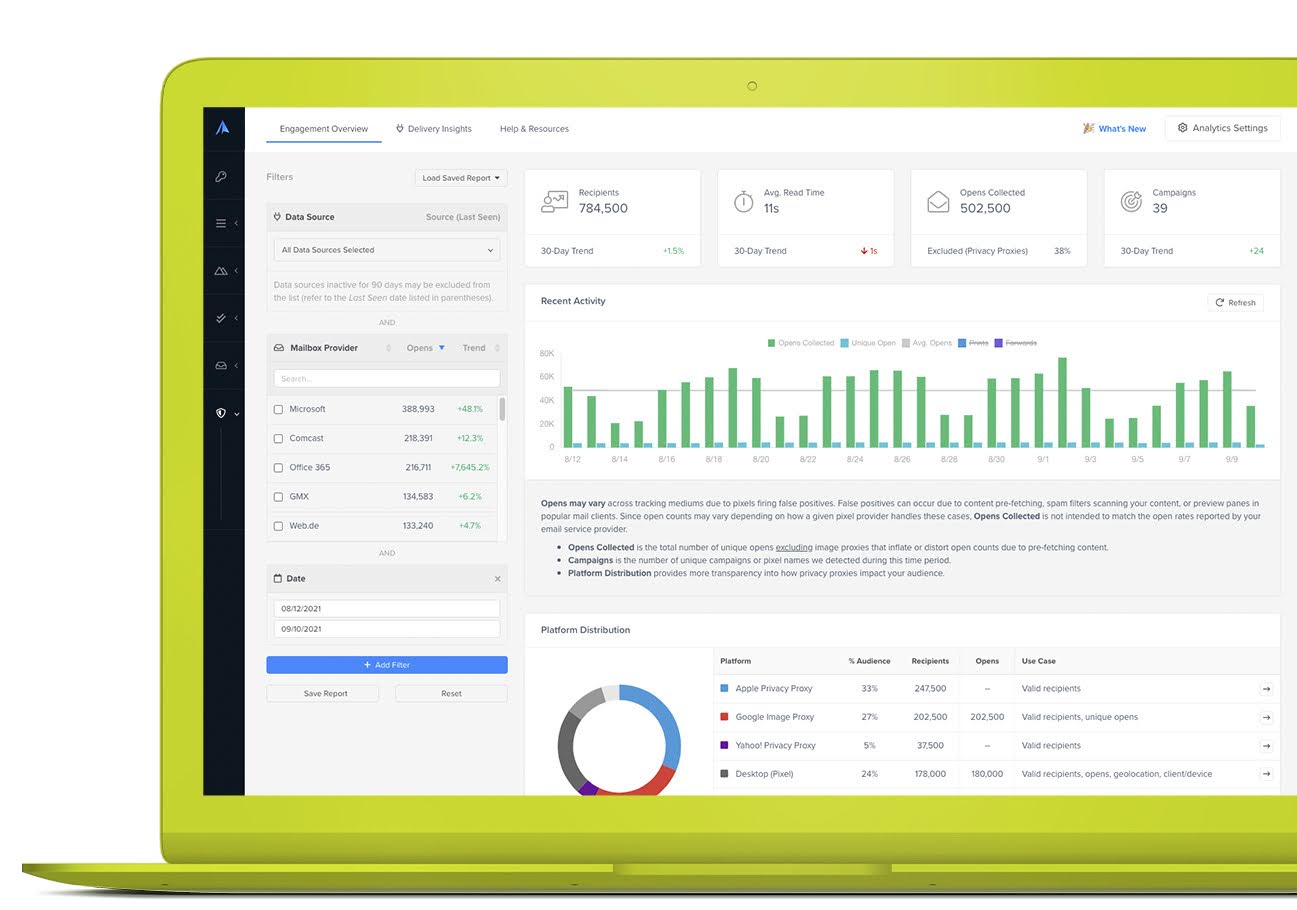The height and width of the screenshot is (910, 1297).
Task: Click the Refresh button in Recent Activity
Action: 1235,302
